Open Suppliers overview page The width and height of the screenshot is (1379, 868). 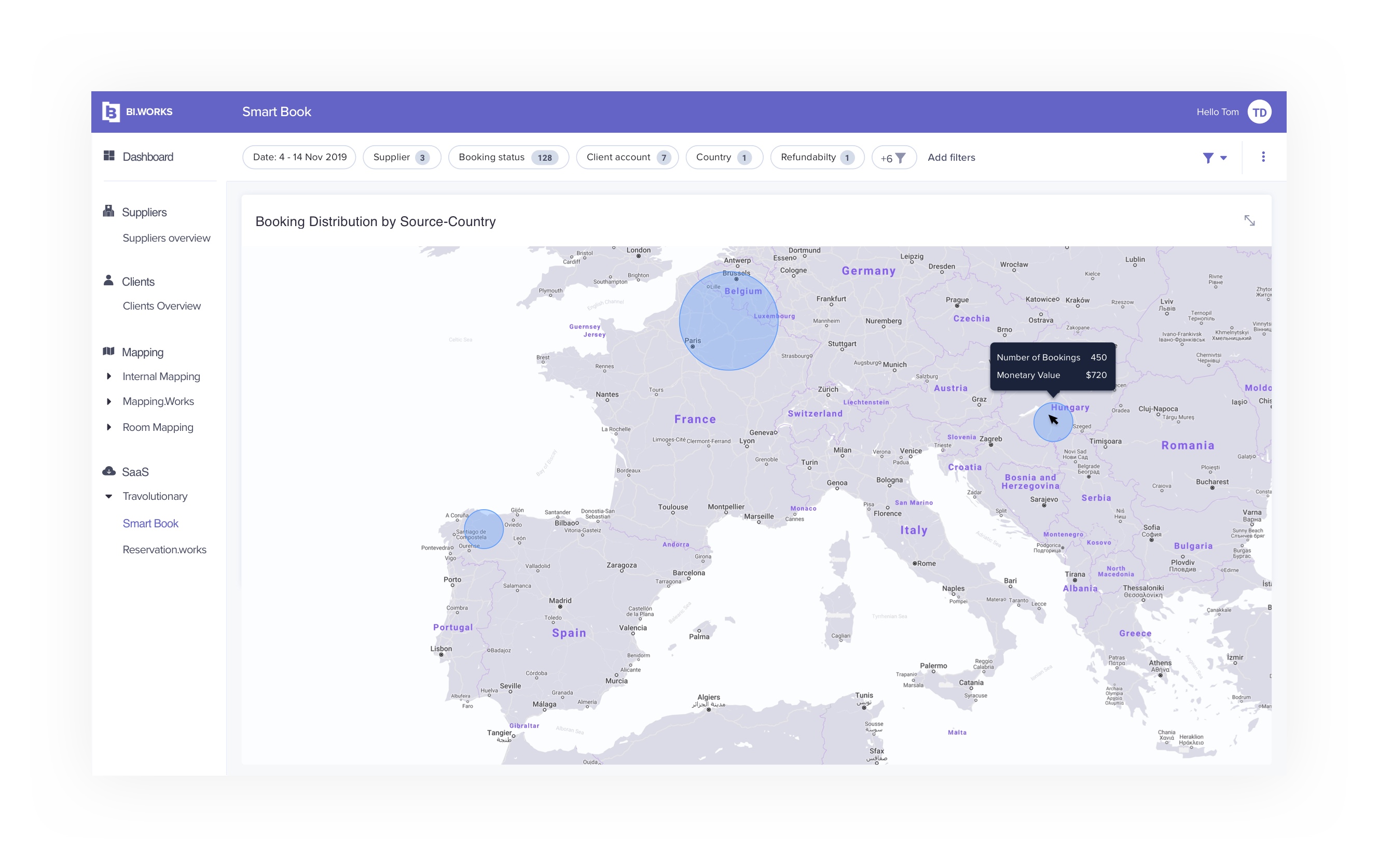click(x=166, y=238)
